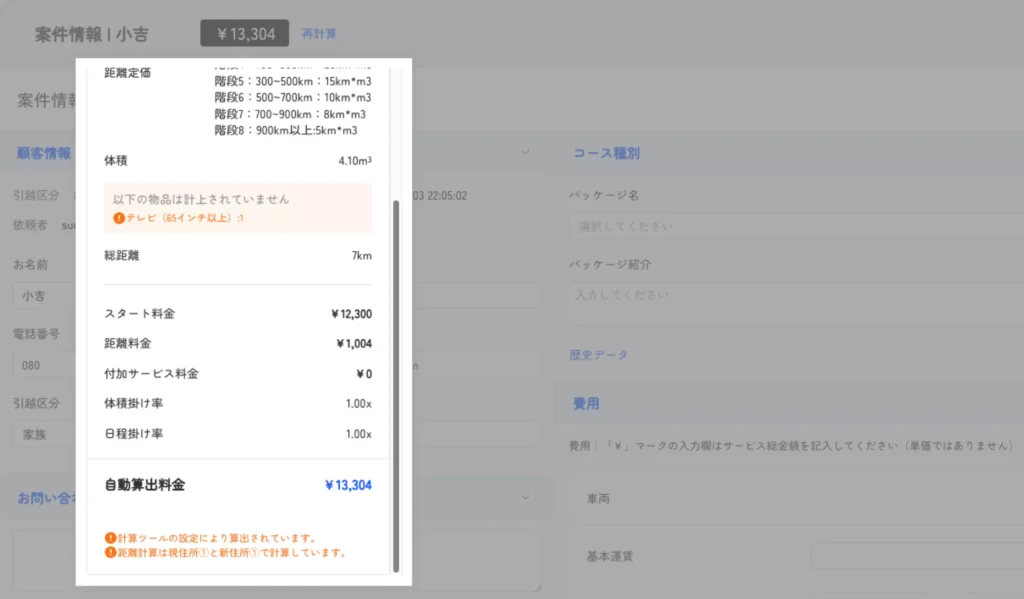Click the 階段5：300~500km pricing row
Screen dimensions: 1024x599
293,81
